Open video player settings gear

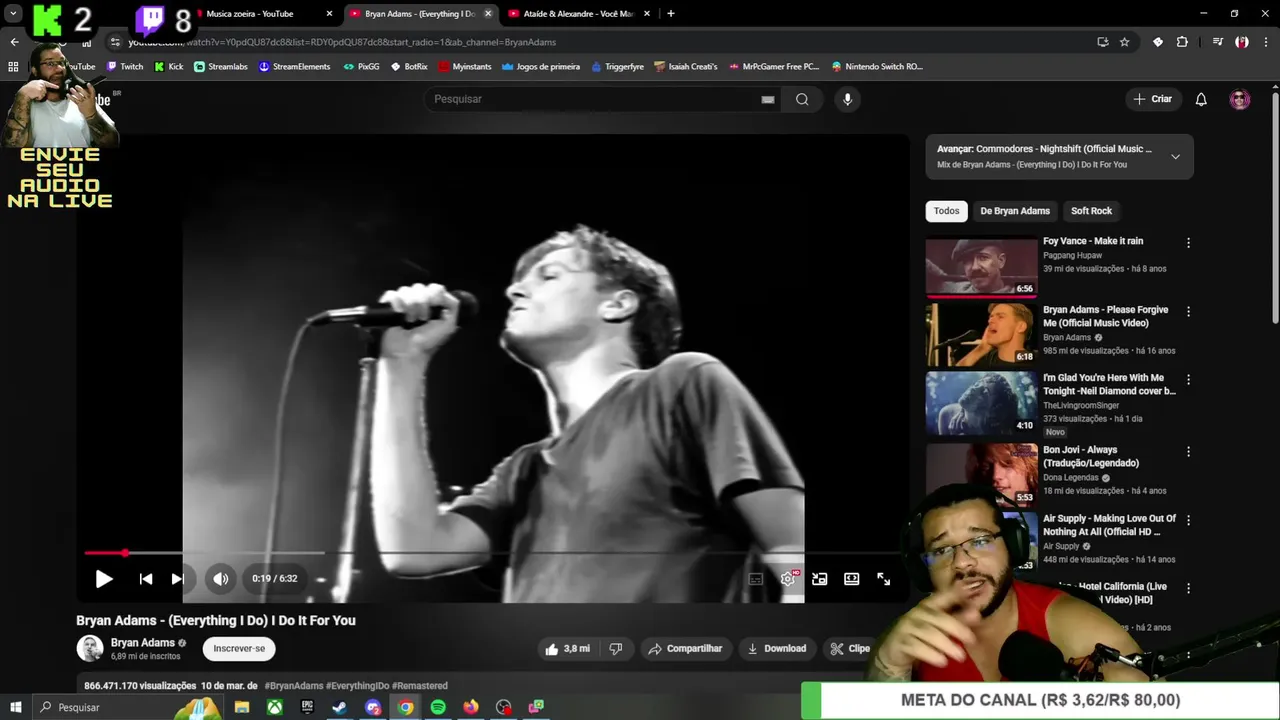coord(788,579)
